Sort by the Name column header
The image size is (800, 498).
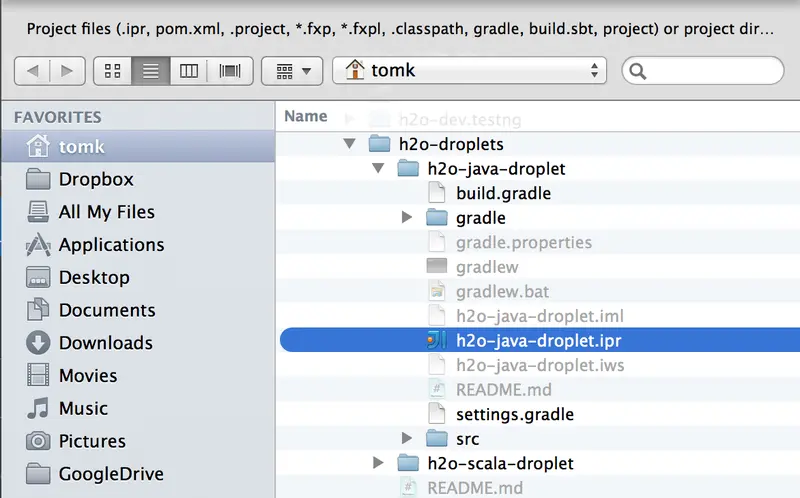[x=306, y=116]
